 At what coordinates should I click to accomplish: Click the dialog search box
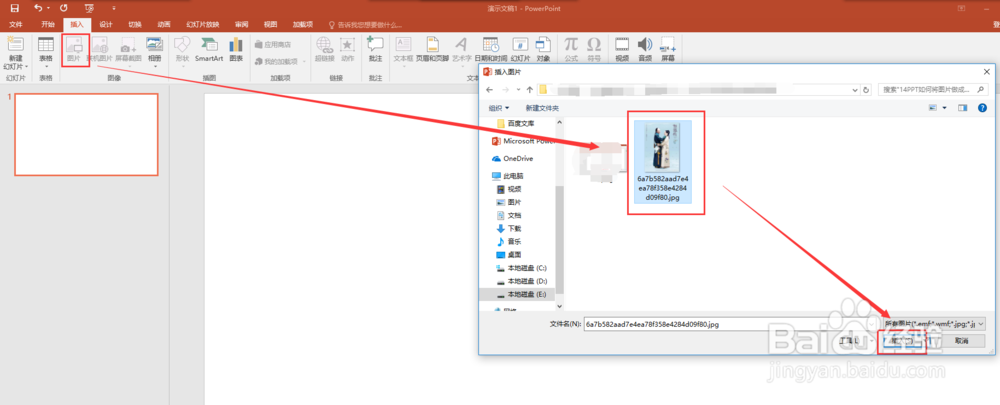click(x=934, y=90)
